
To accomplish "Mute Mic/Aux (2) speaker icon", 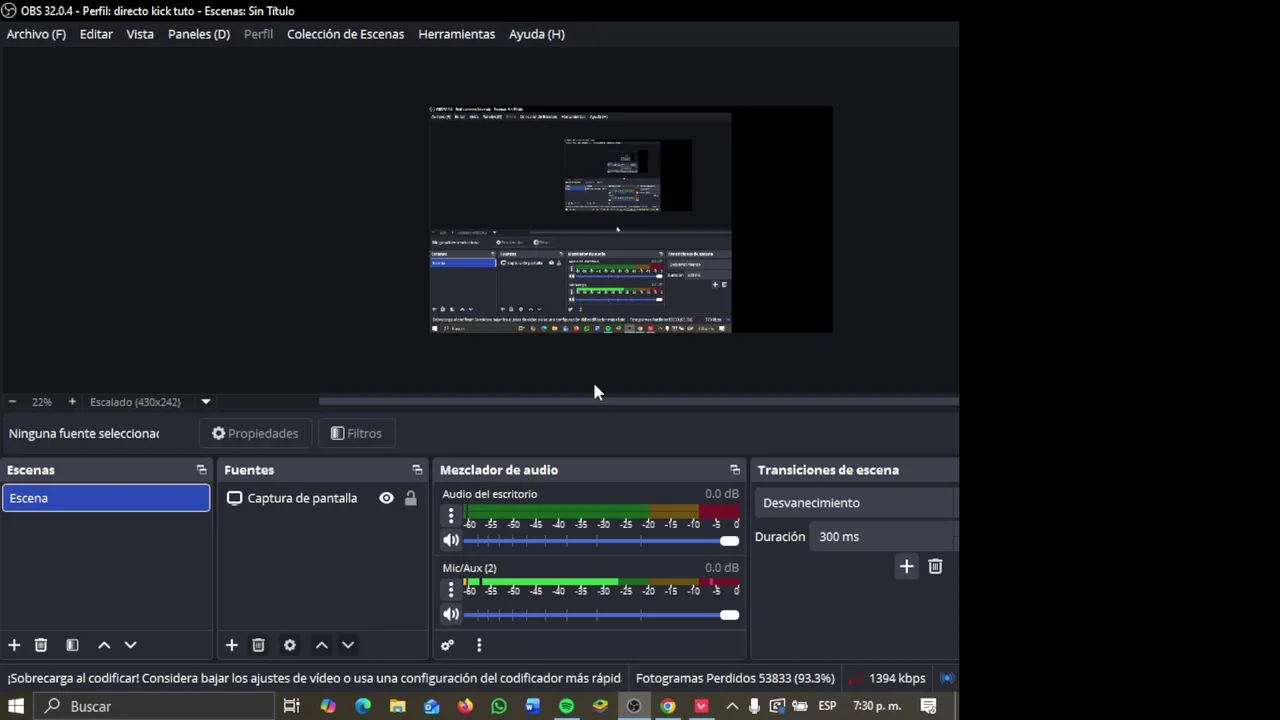I will [x=451, y=614].
